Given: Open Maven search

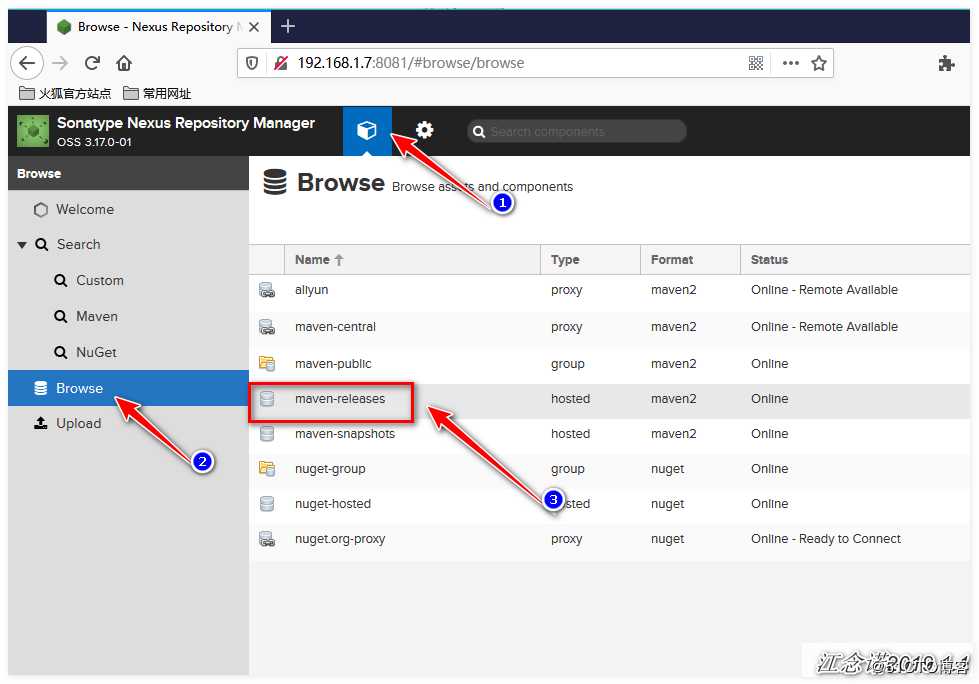Looking at the screenshot, I should click(96, 317).
